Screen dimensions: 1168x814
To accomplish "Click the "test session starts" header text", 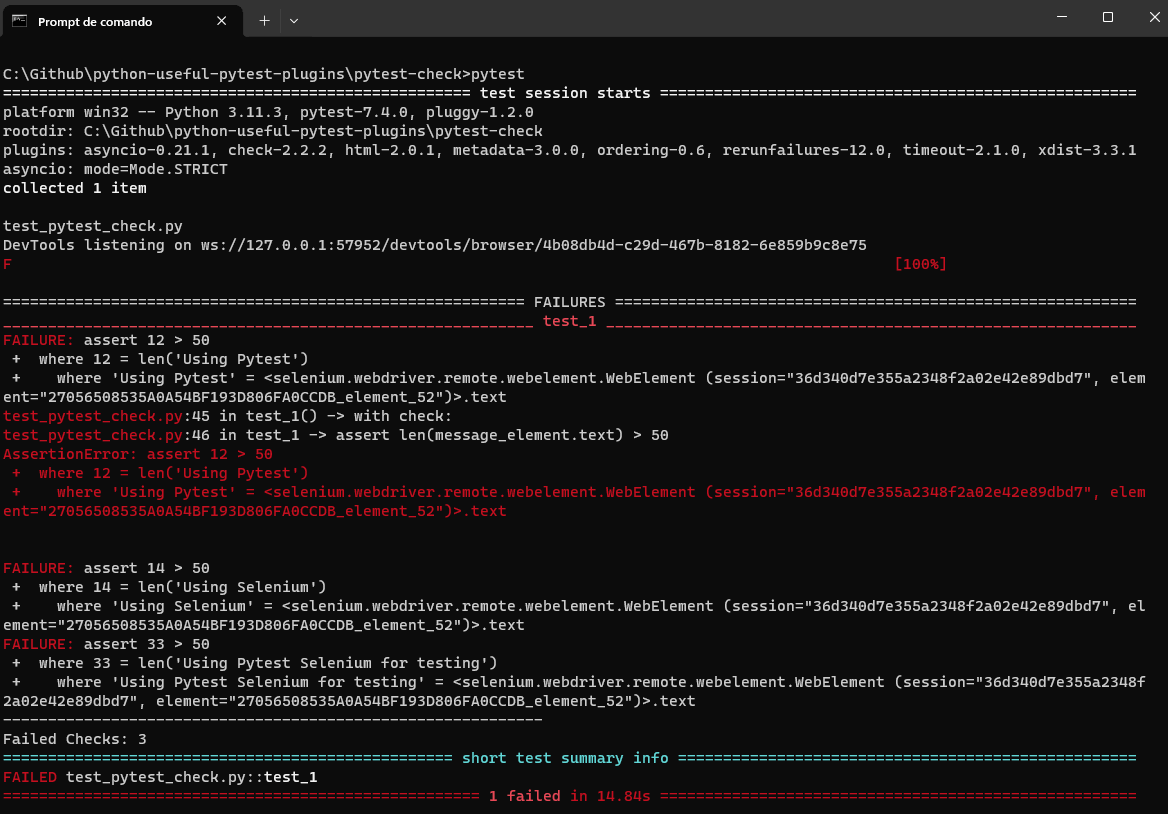I will (571, 93).
